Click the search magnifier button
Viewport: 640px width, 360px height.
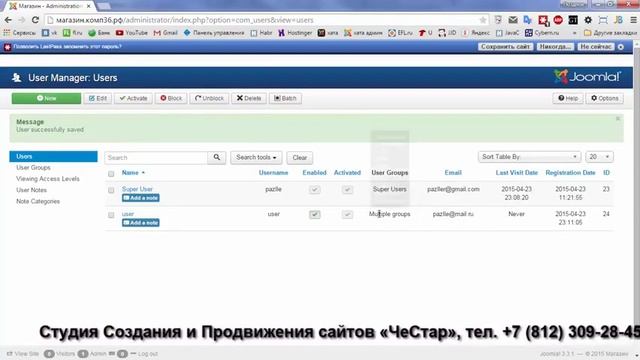(x=217, y=158)
